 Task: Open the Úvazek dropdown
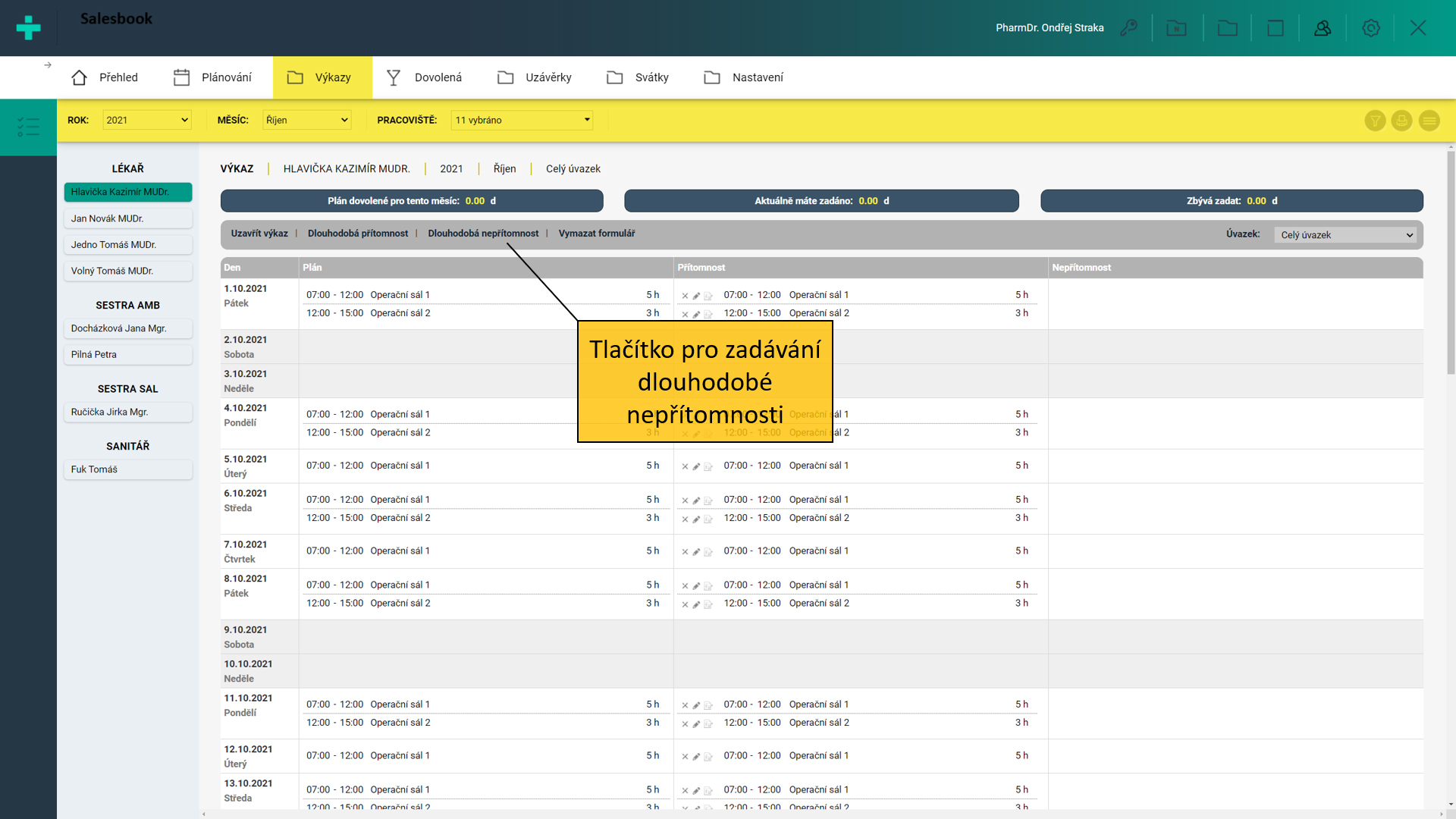coord(1346,235)
